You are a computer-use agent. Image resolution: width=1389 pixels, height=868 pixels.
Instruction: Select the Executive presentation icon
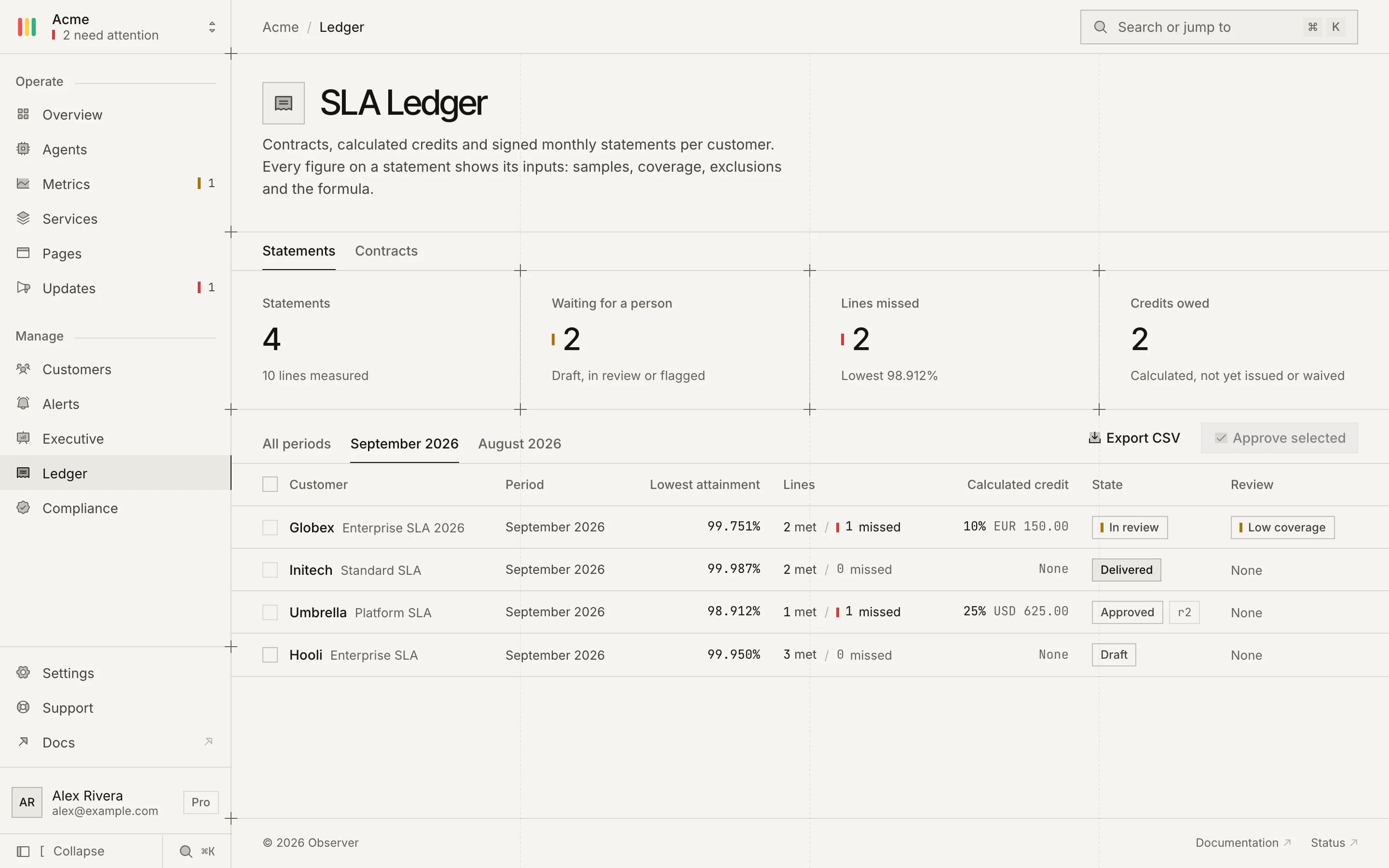pyautogui.click(x=23, y=438)
